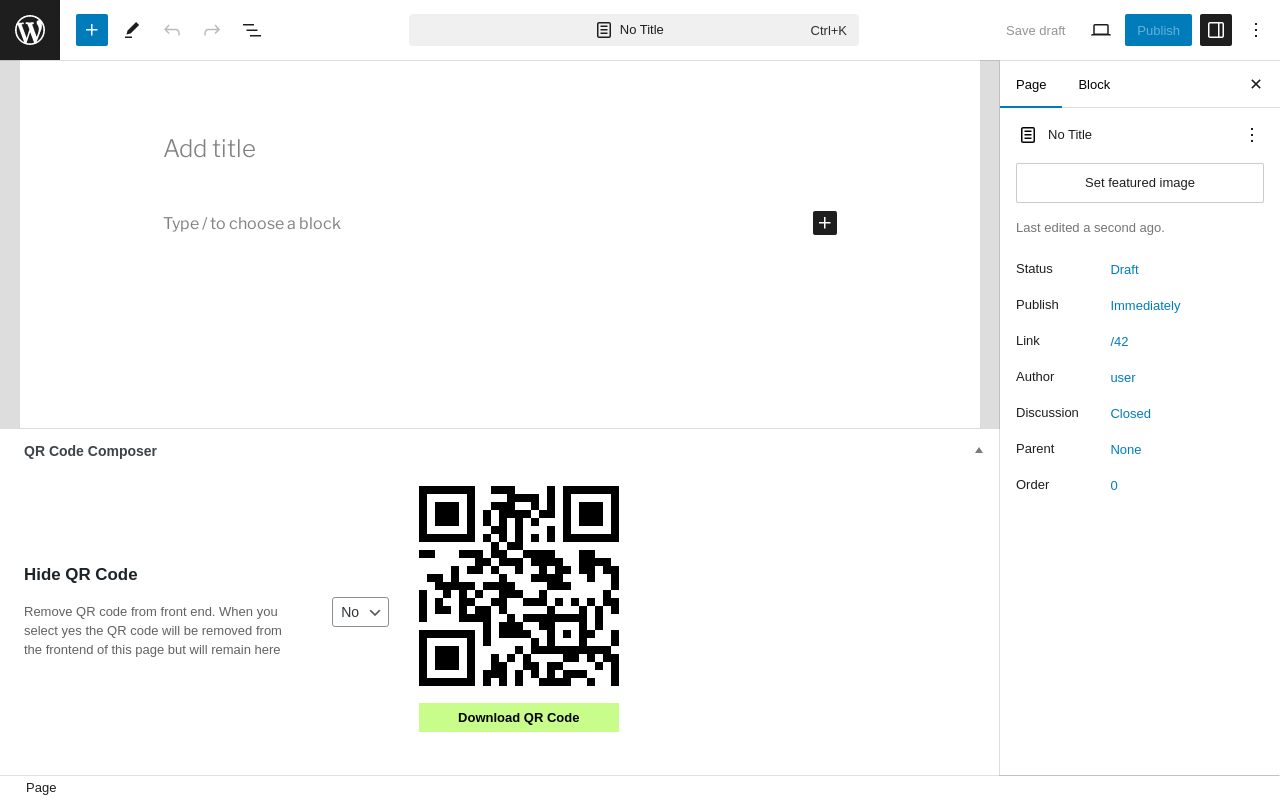Collapse the QR Code Composer panel
This screenshot has width=1280, height=800.
[x=979, y=450]
